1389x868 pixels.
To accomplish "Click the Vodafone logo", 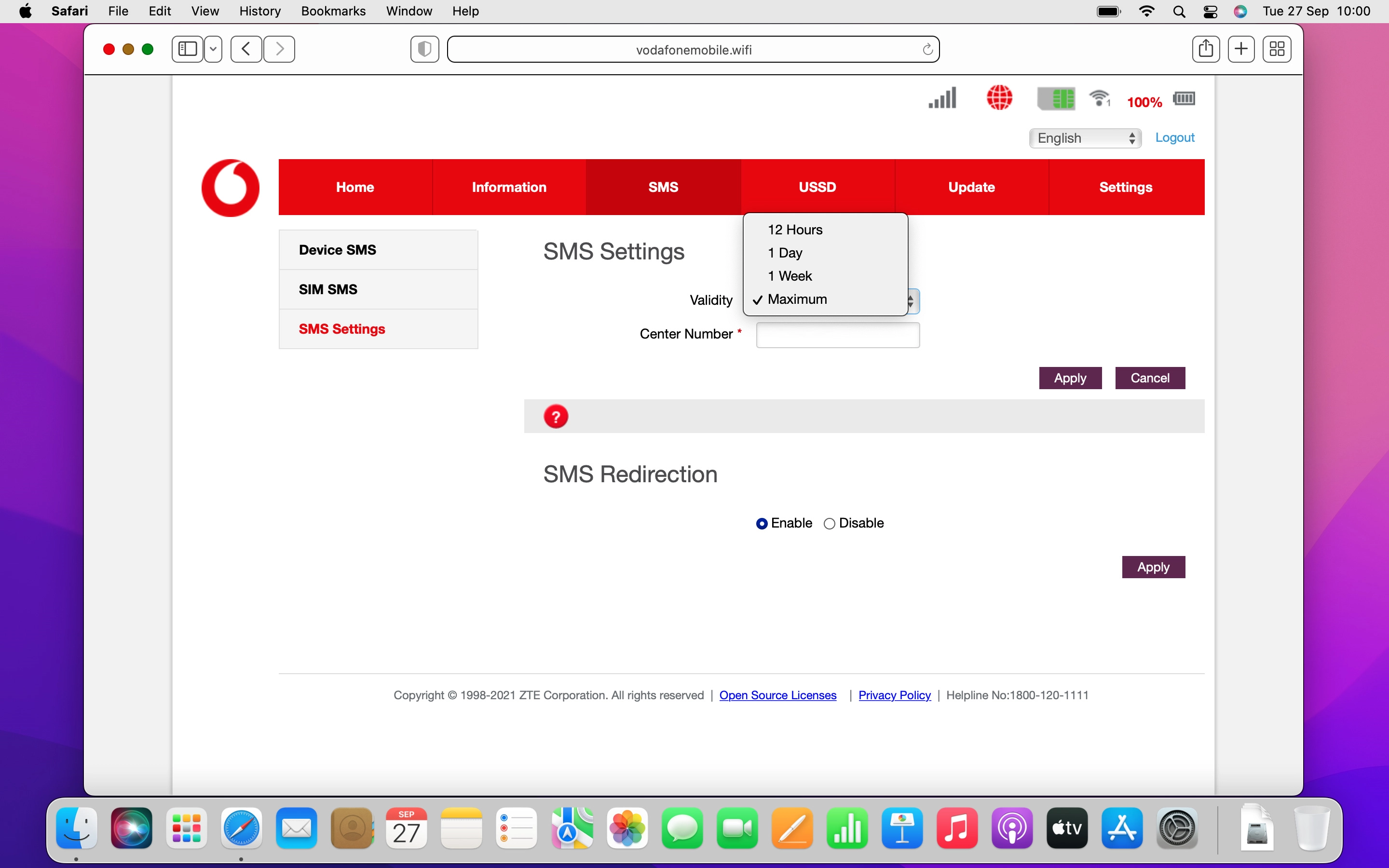I will (231, 188).
